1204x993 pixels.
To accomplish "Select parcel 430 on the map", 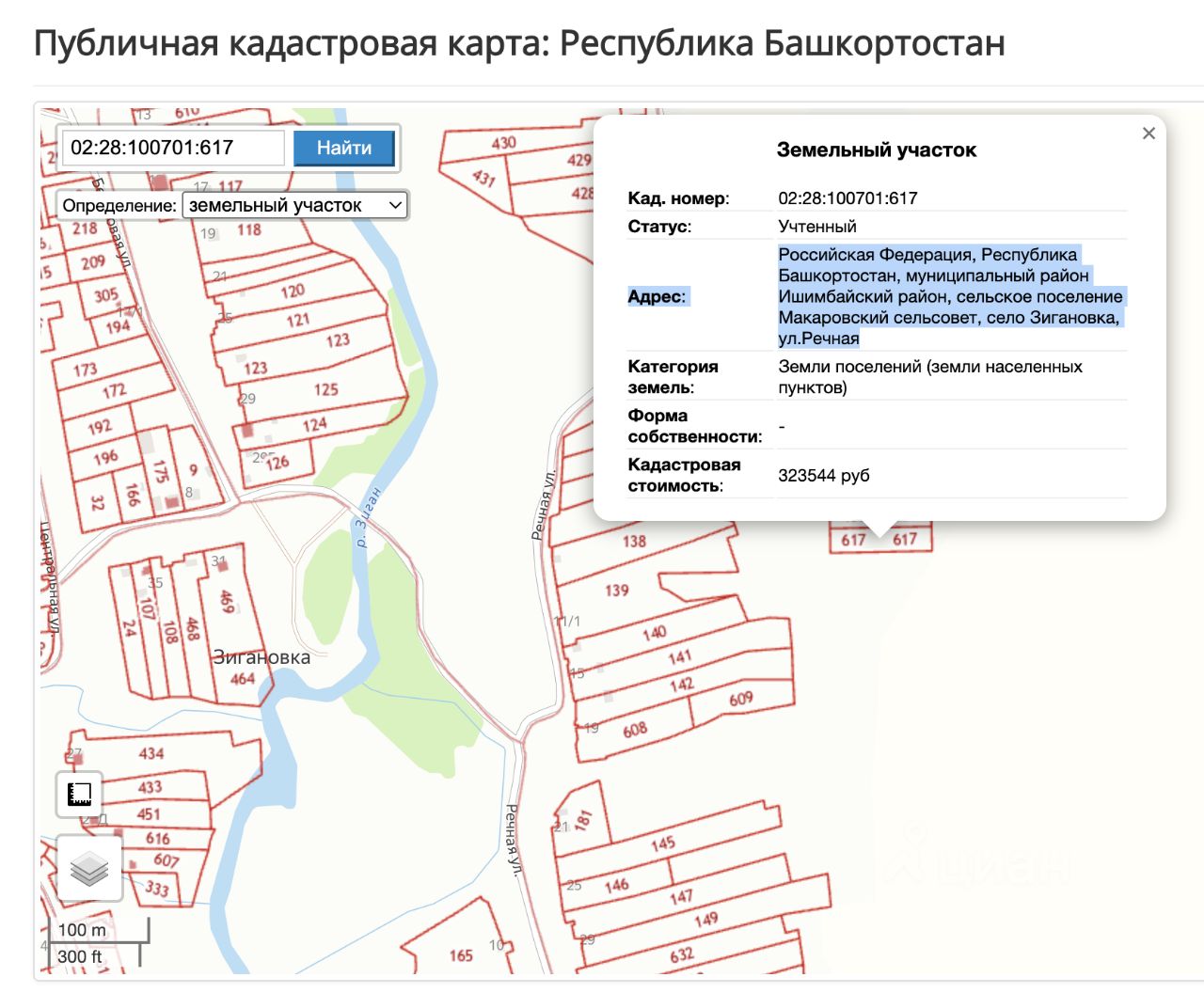I will pyautogui.click(x=504, y=143).
